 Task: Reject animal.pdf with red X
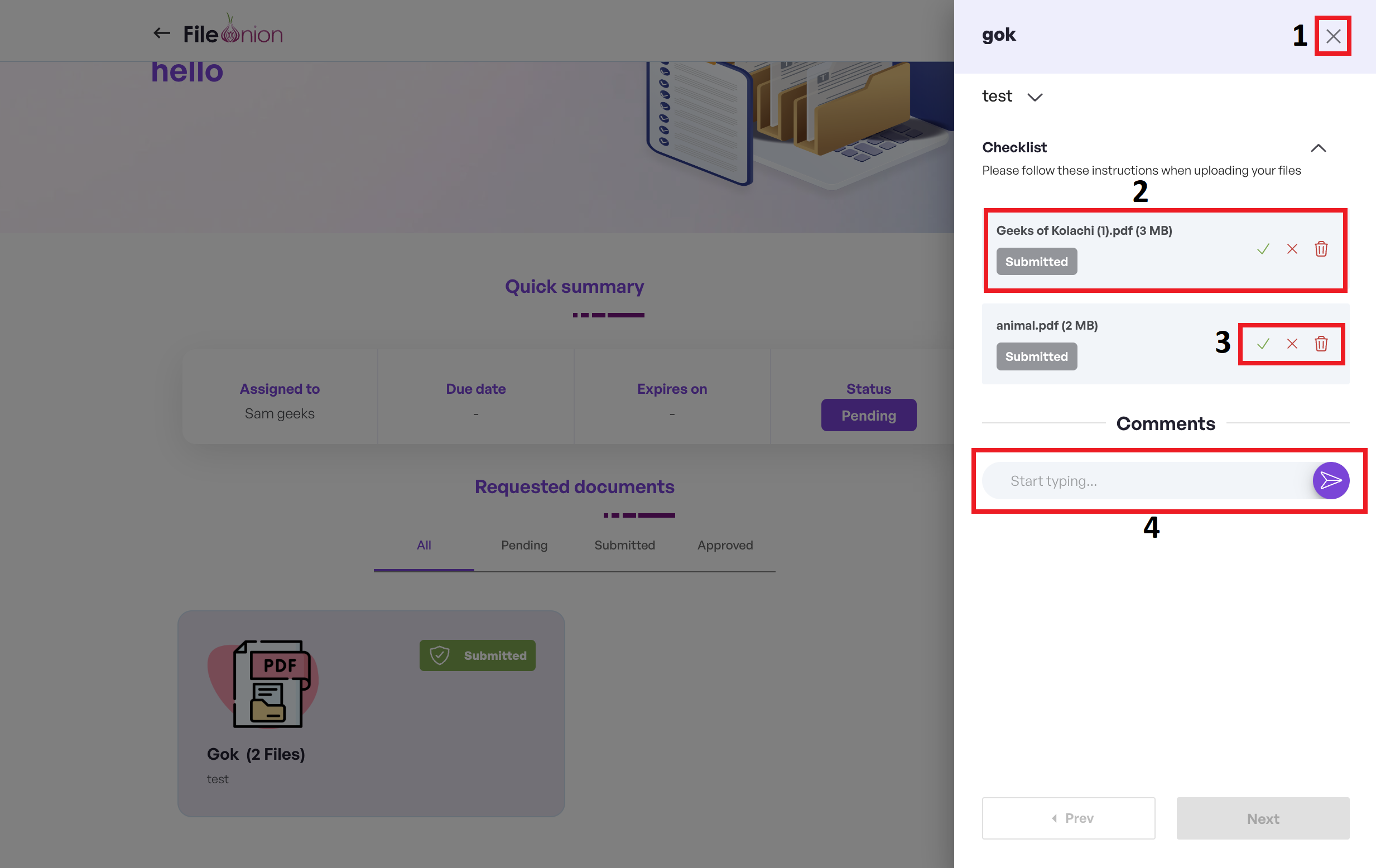[1292, 344]
